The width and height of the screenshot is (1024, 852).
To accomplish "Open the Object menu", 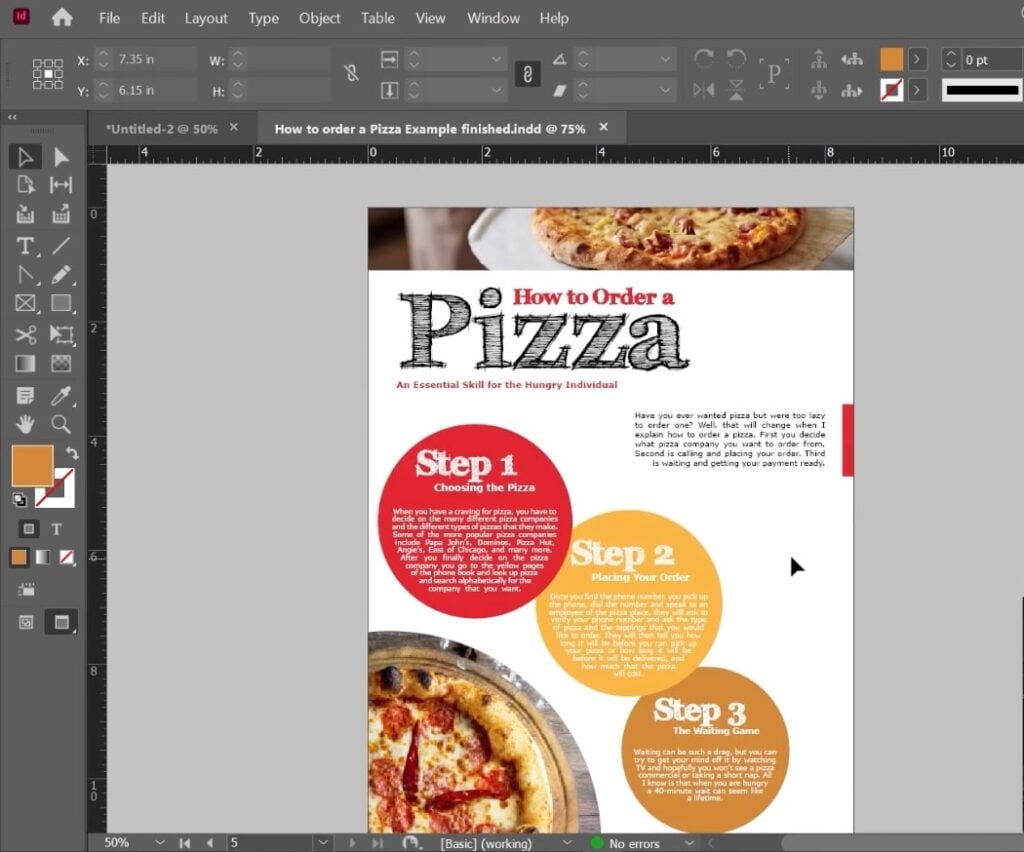I will (319, 18).
